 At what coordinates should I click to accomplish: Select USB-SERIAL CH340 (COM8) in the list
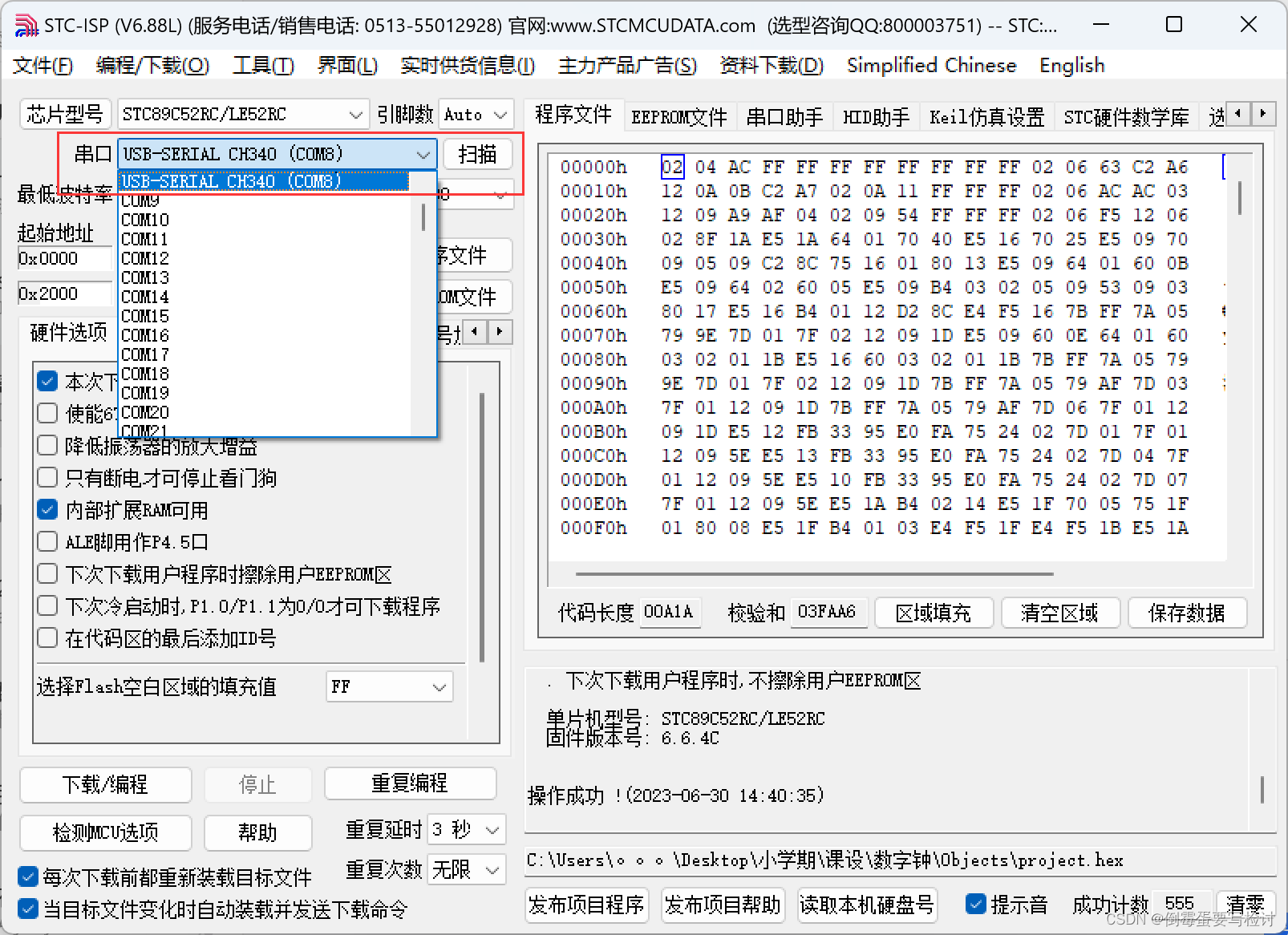coord(264,180)
